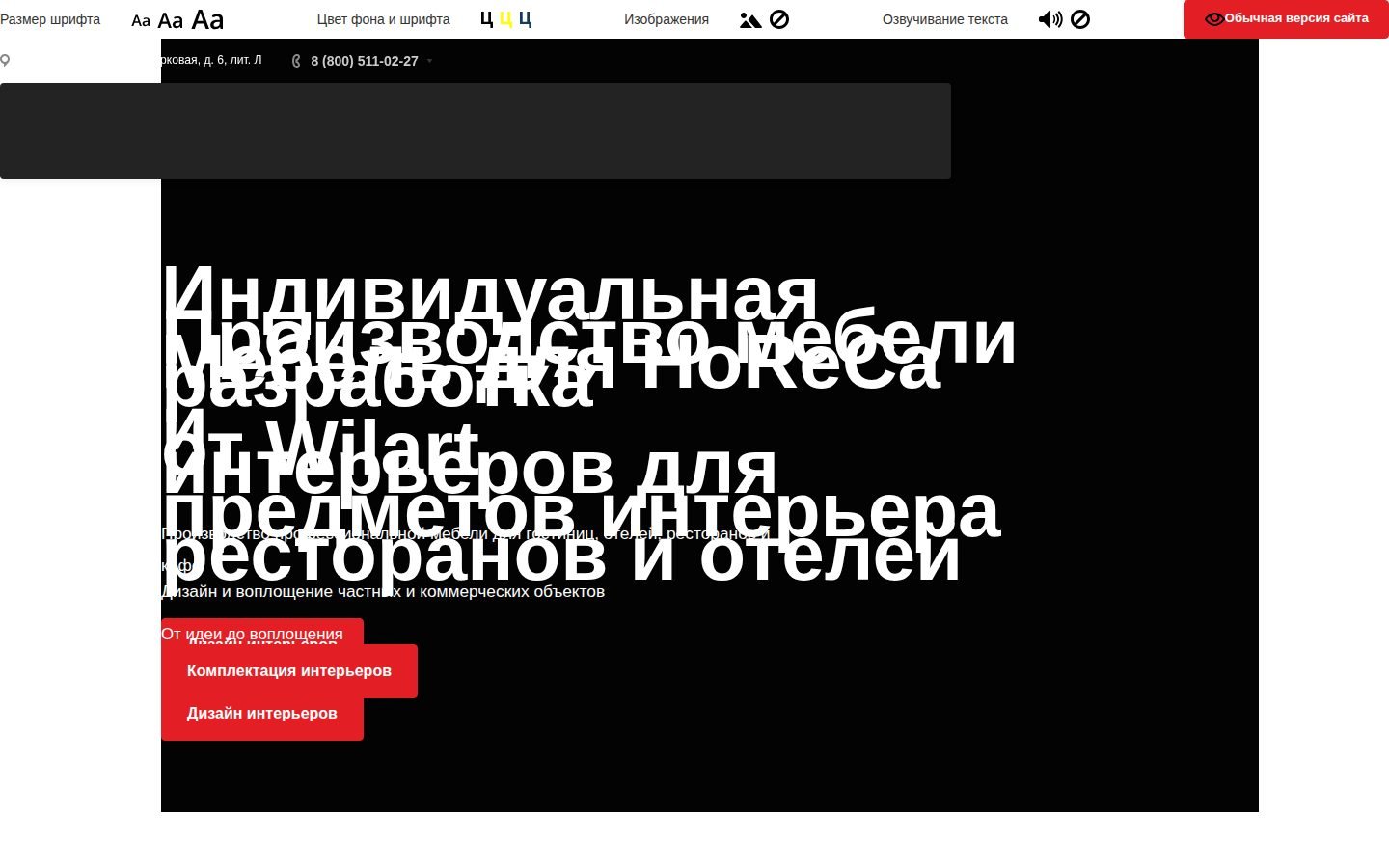
Task: Click the address text ending д. 6, лит. Л
Action: [x=211, y=60]
